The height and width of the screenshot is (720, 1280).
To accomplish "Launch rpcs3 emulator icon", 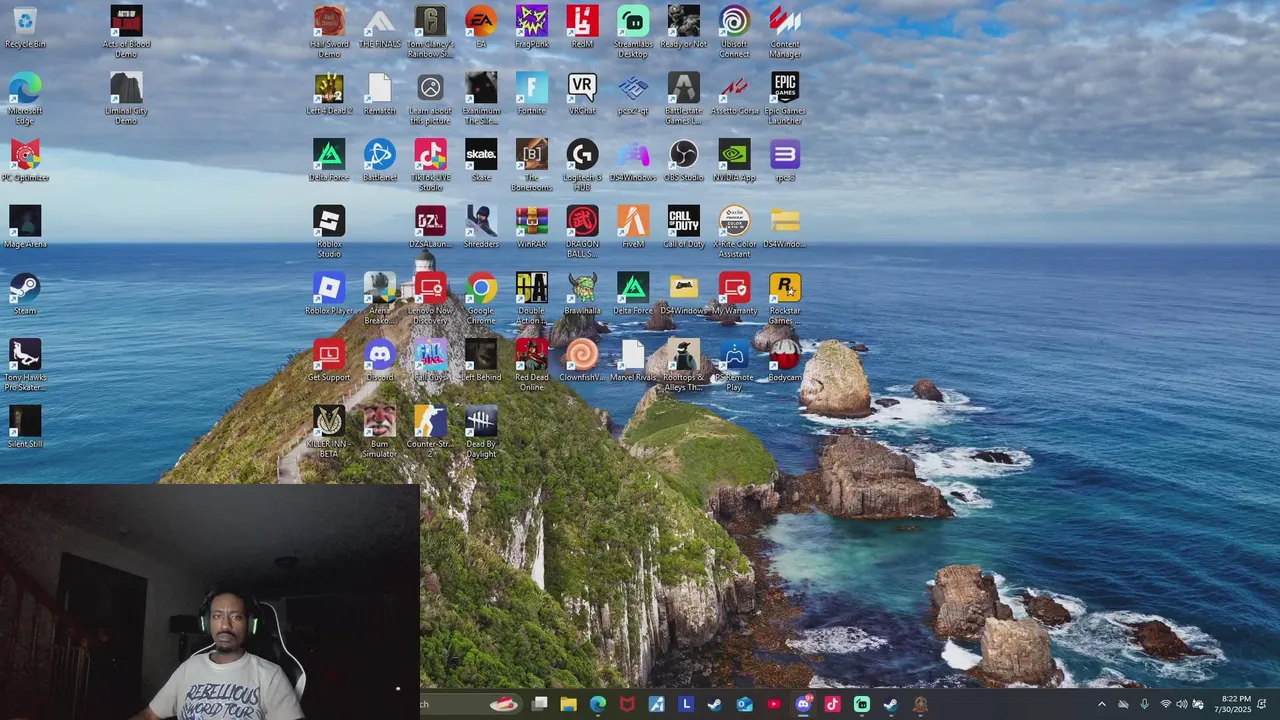I will [x=785, y=161].
